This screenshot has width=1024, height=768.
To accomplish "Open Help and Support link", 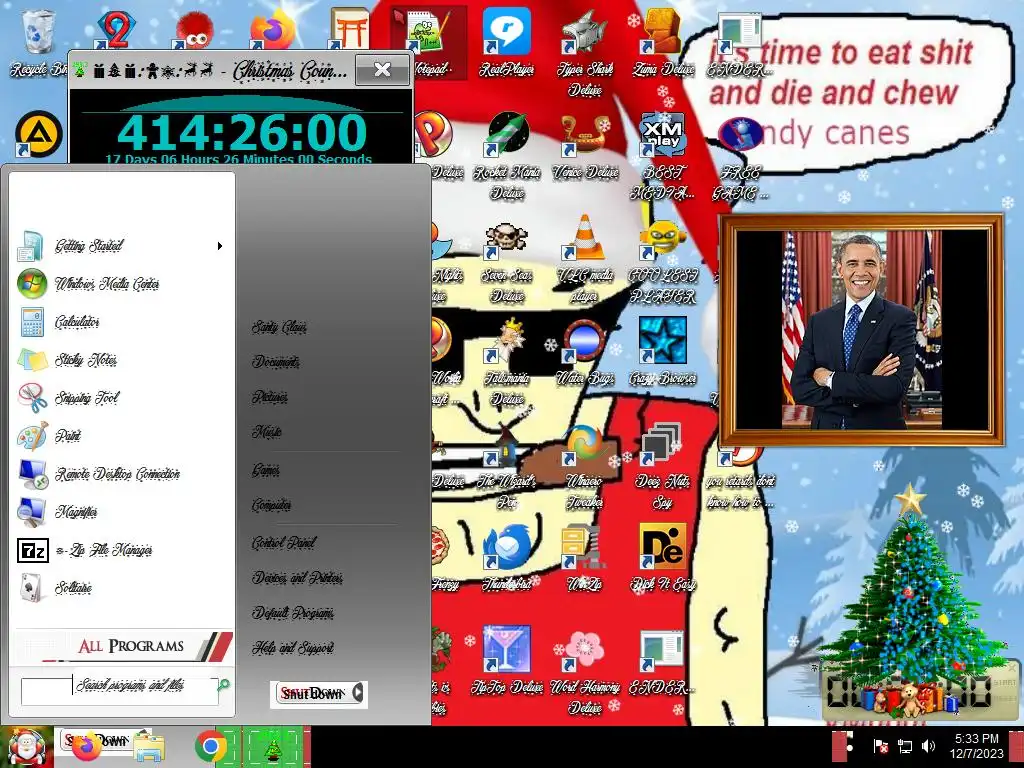I will pyautogui.click(x=293, y=647).
